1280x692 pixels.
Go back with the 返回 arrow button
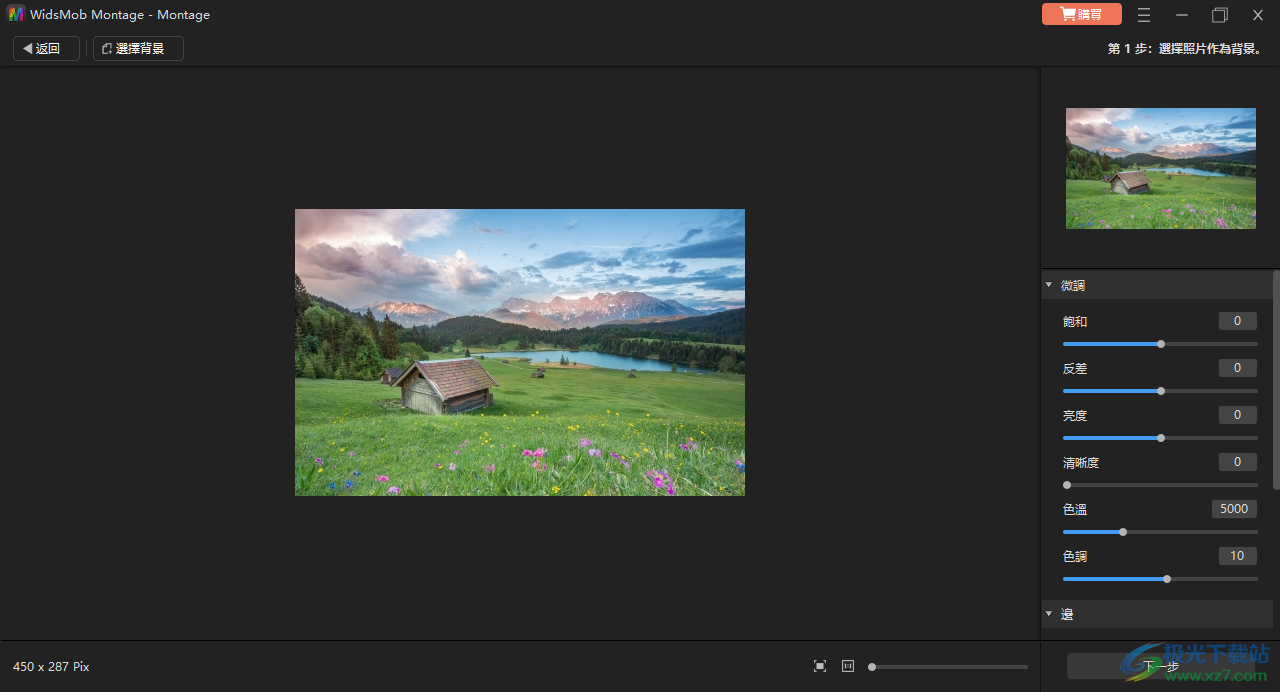[46, 48]
